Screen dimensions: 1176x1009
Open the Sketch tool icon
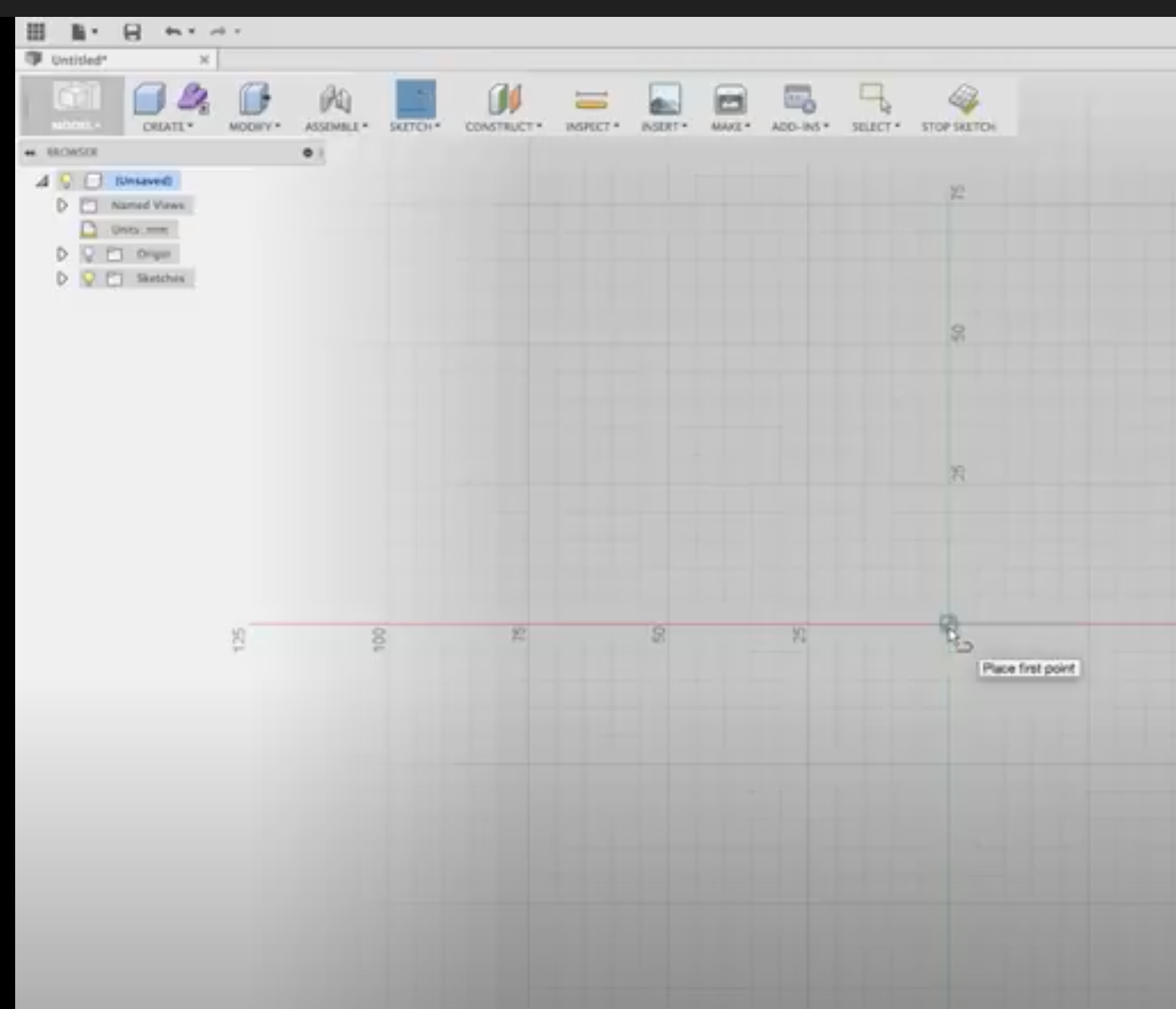click(x=415, y=100)
